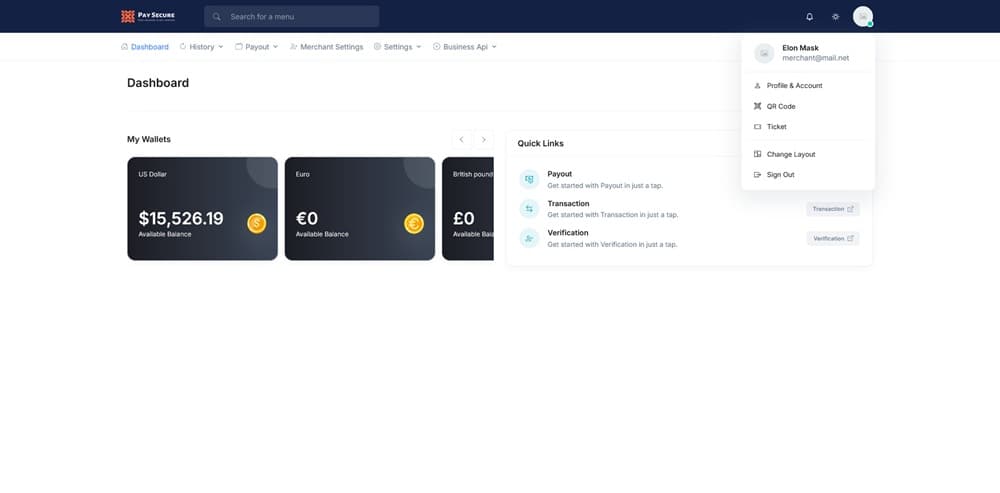1000x493 pixels.
Task: Click the next wallet arrow button
Action: coord(484,140)
